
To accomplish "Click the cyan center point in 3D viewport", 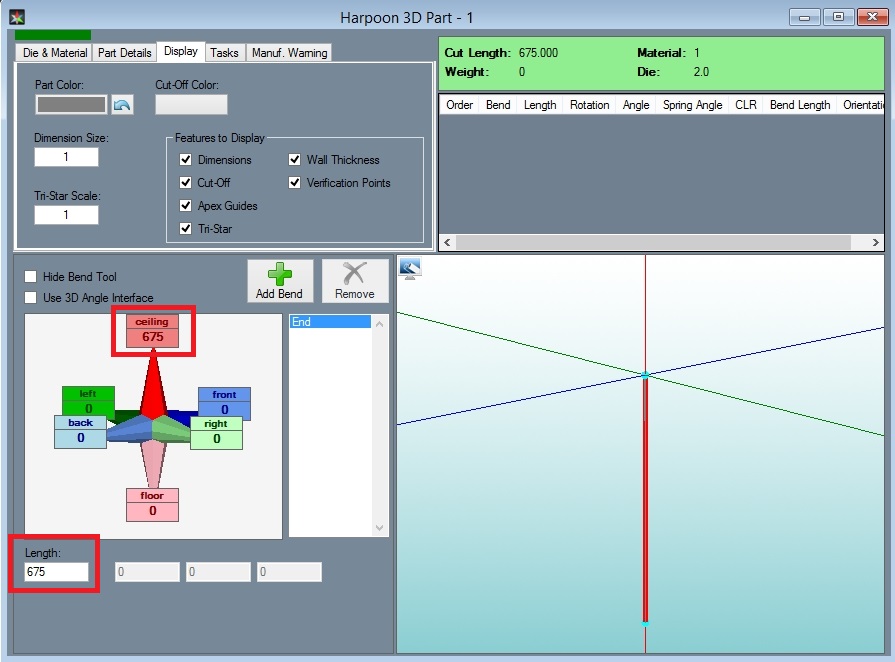I will click(645, 375).
